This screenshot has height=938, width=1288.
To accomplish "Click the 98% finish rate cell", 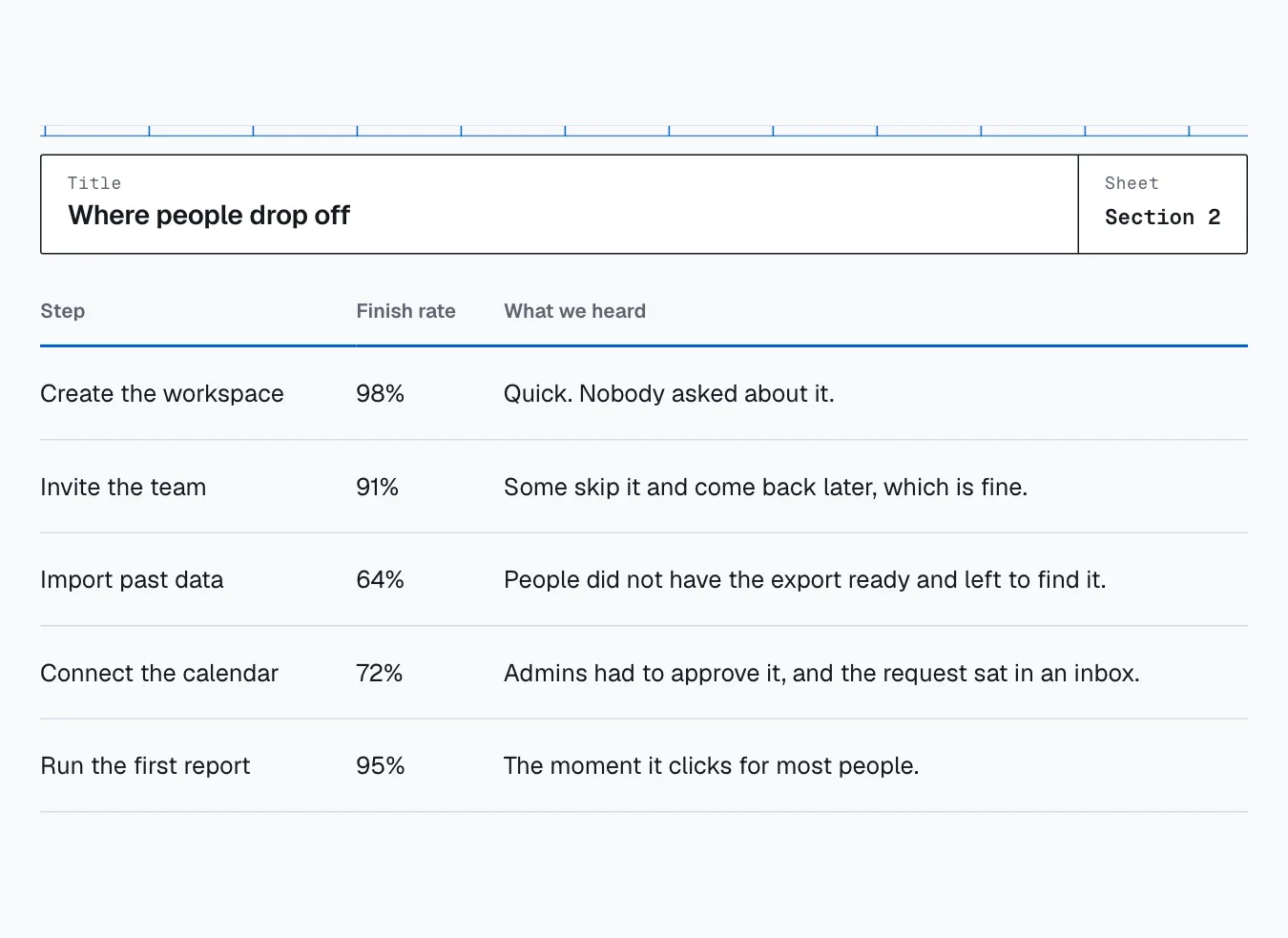I will pos(380,393).
